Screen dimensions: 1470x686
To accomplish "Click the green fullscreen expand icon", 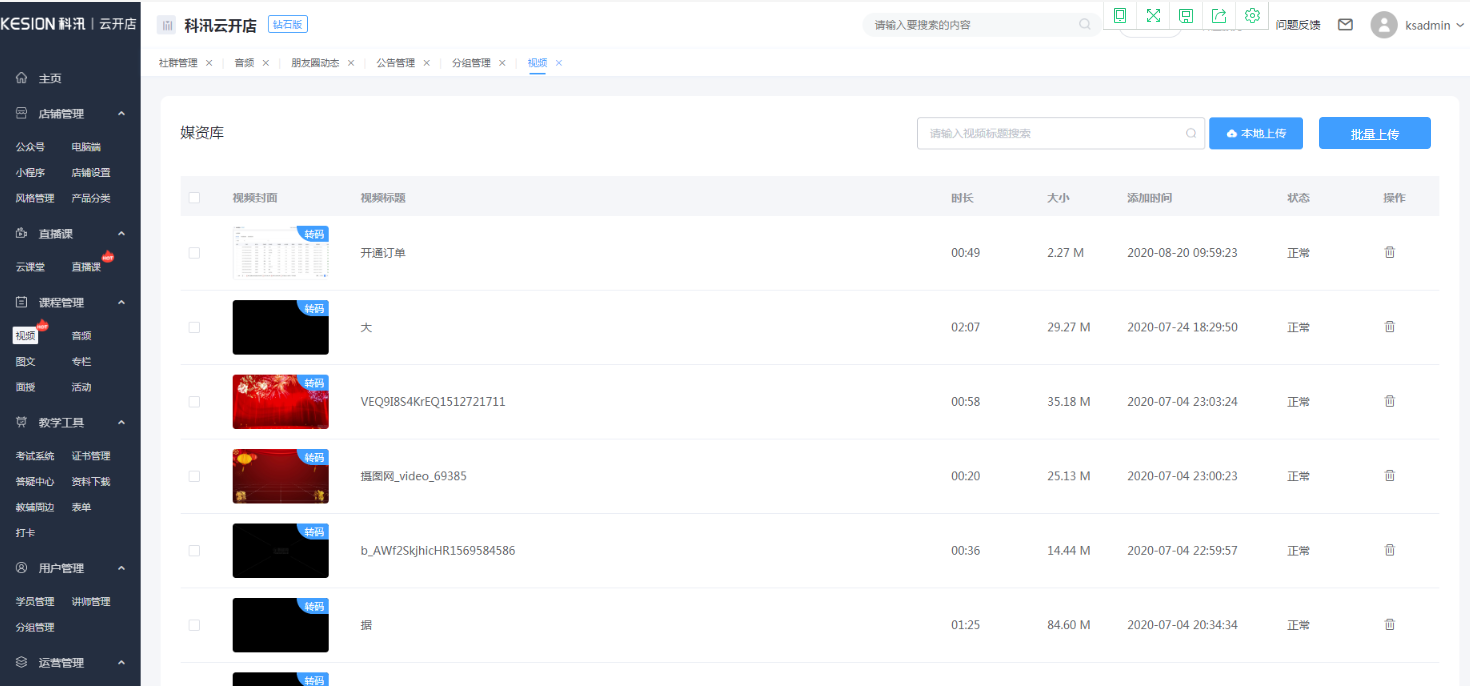I will coord(1153,15).
